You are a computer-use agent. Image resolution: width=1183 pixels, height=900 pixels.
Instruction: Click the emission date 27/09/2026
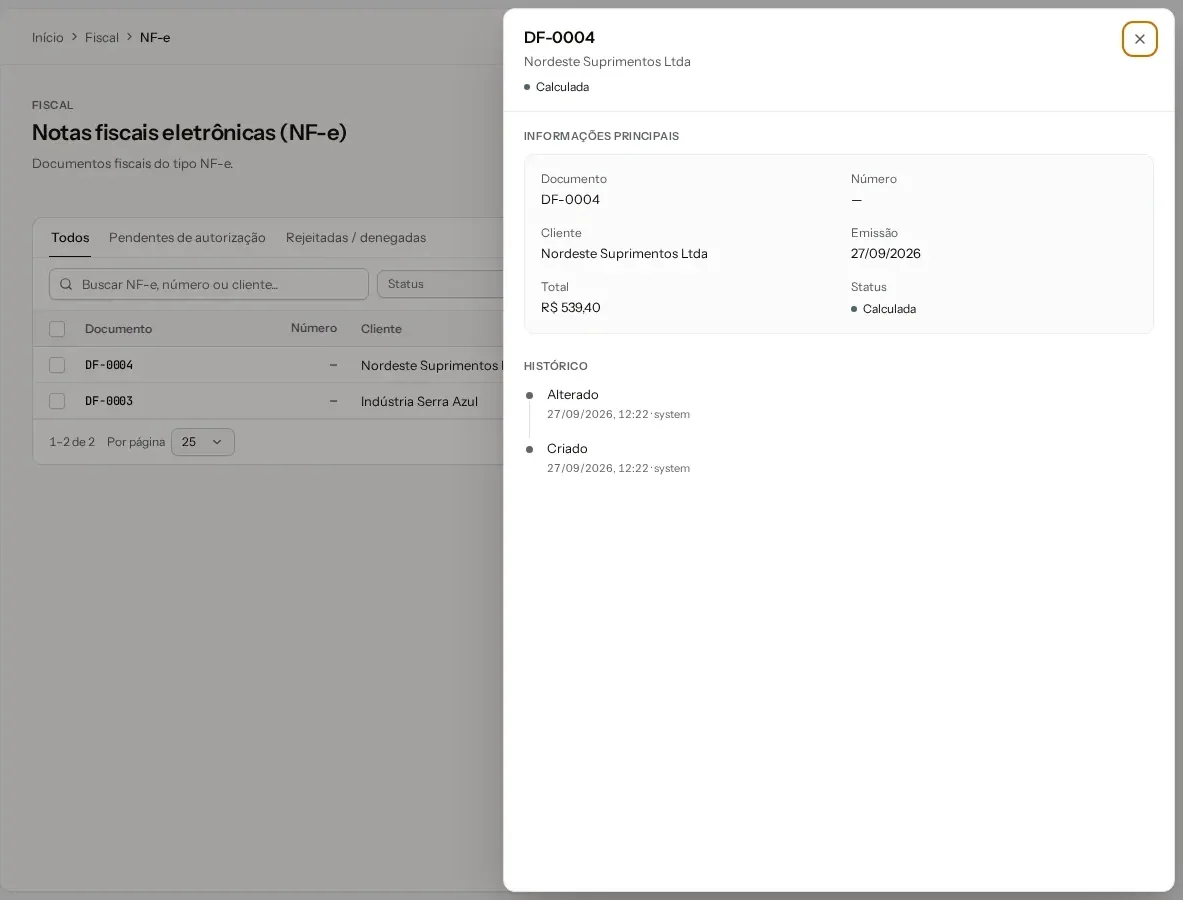[886, 253]
